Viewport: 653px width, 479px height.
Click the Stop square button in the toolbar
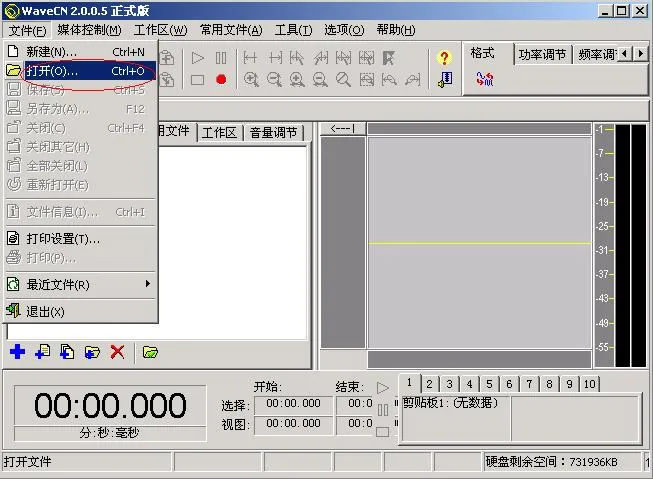(x=197, y=80)
